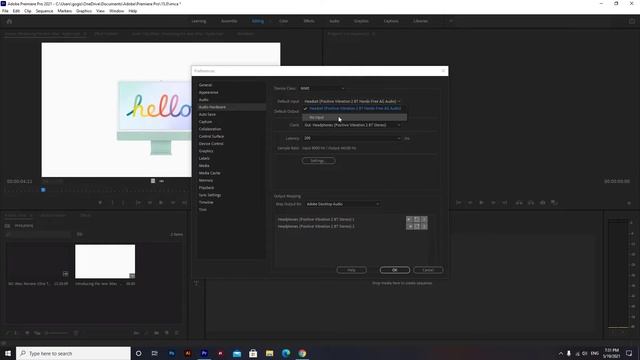
Task: Close the Preferences dialog with X
Action: [x=443, y=71]
